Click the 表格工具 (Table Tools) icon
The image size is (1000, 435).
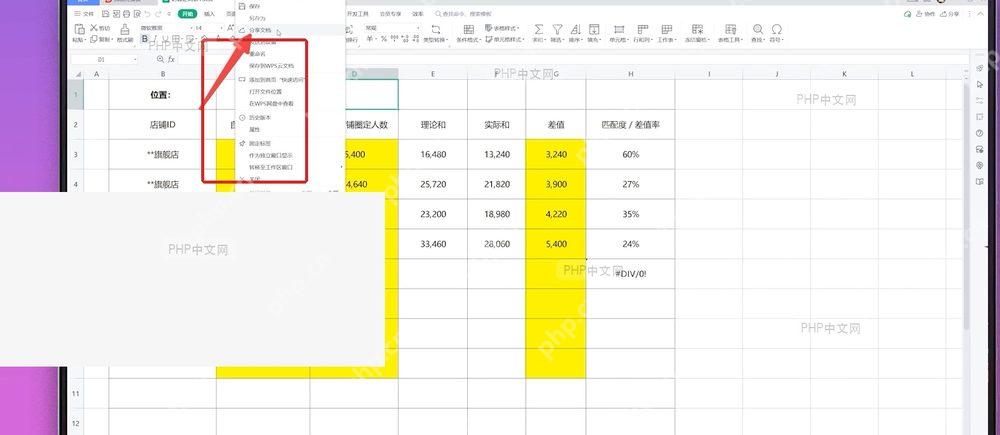pyautogui.click(x=730, y=29)
